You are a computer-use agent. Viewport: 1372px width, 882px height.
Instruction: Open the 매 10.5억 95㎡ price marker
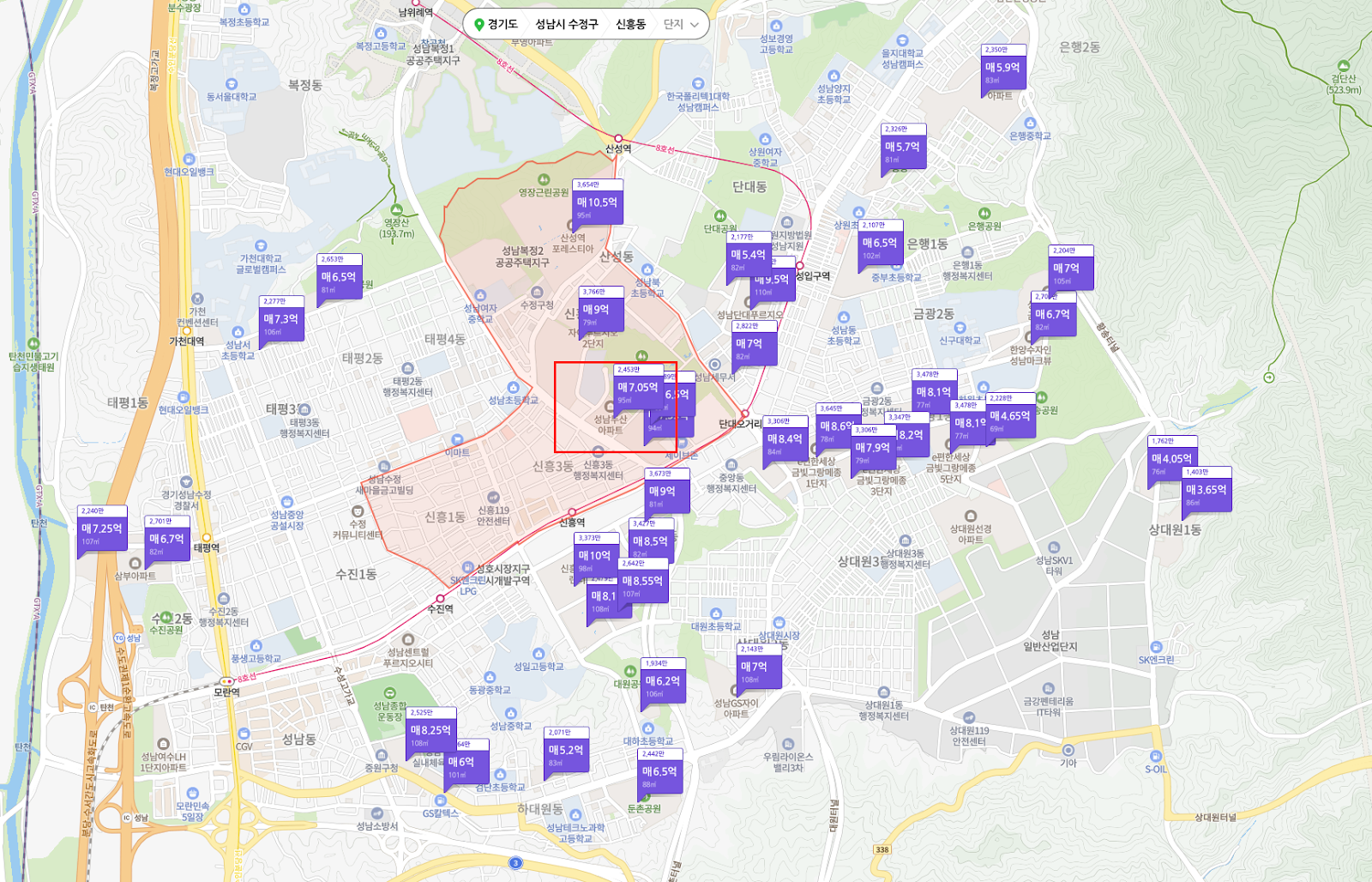[x=597, y=202]
